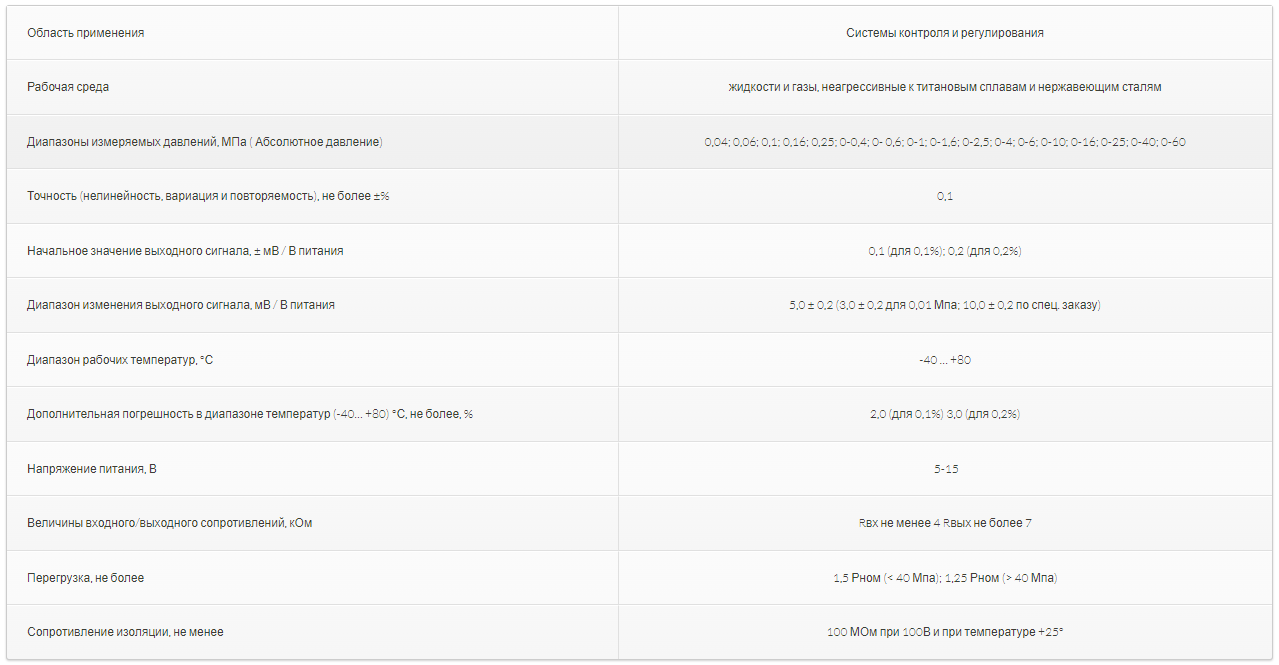Click the insulation resistance value "100 МОм"
The height and width of the screenshot is (665, 1279).
pyautogui.click(x=944, y=632)
